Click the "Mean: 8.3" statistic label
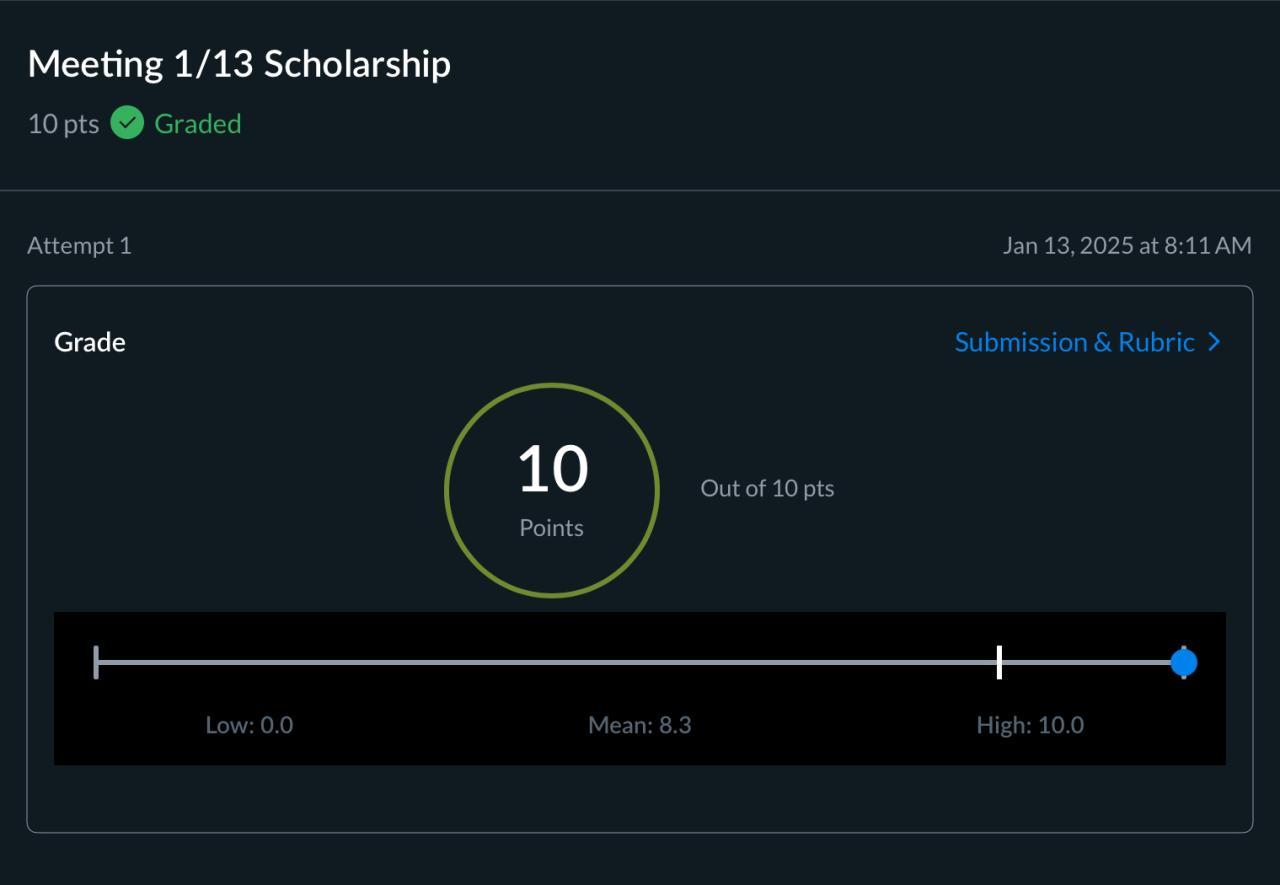The image size is (1280, 885). 640,725
